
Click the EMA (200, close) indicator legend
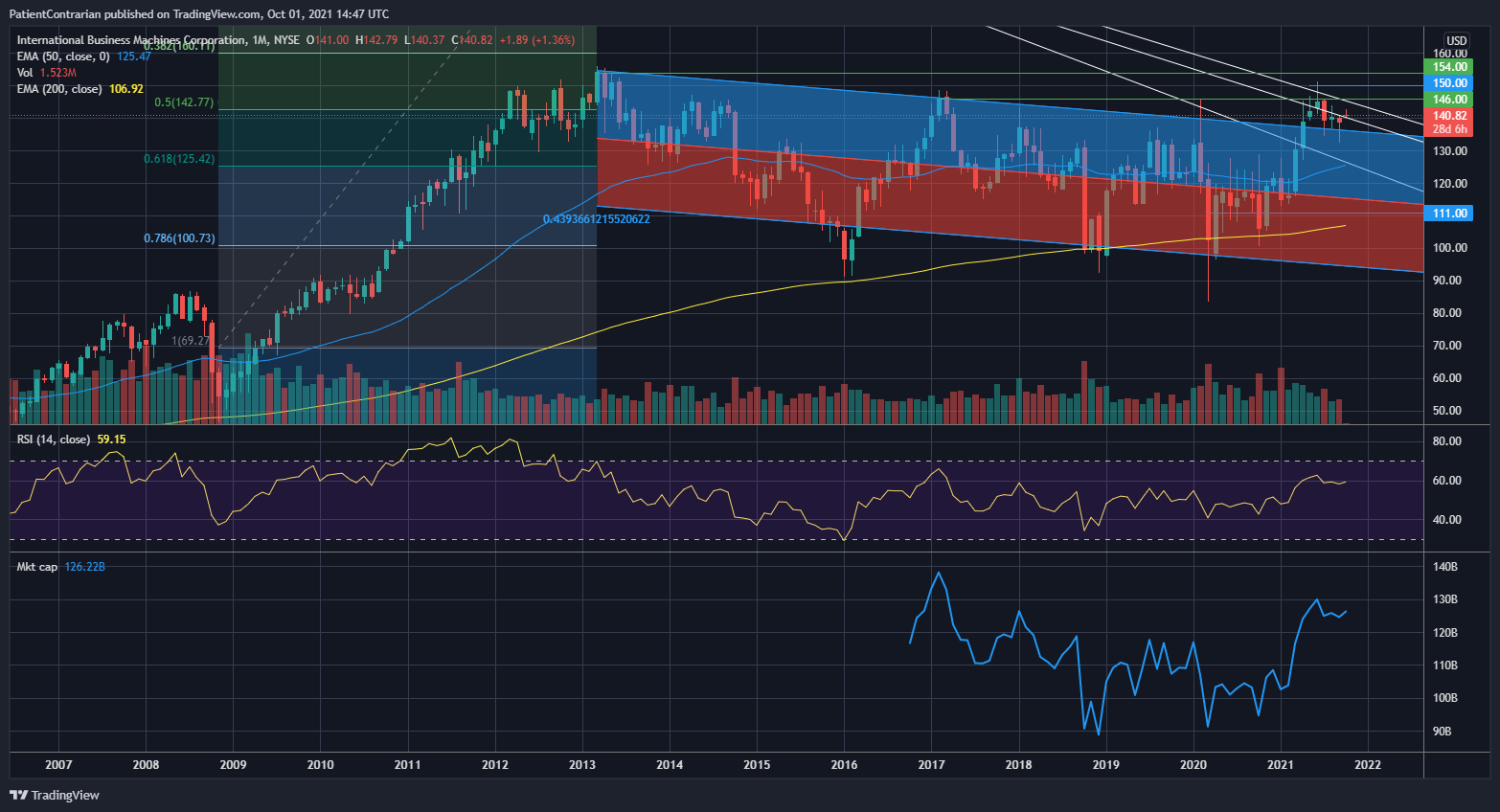tap(80, 89)
